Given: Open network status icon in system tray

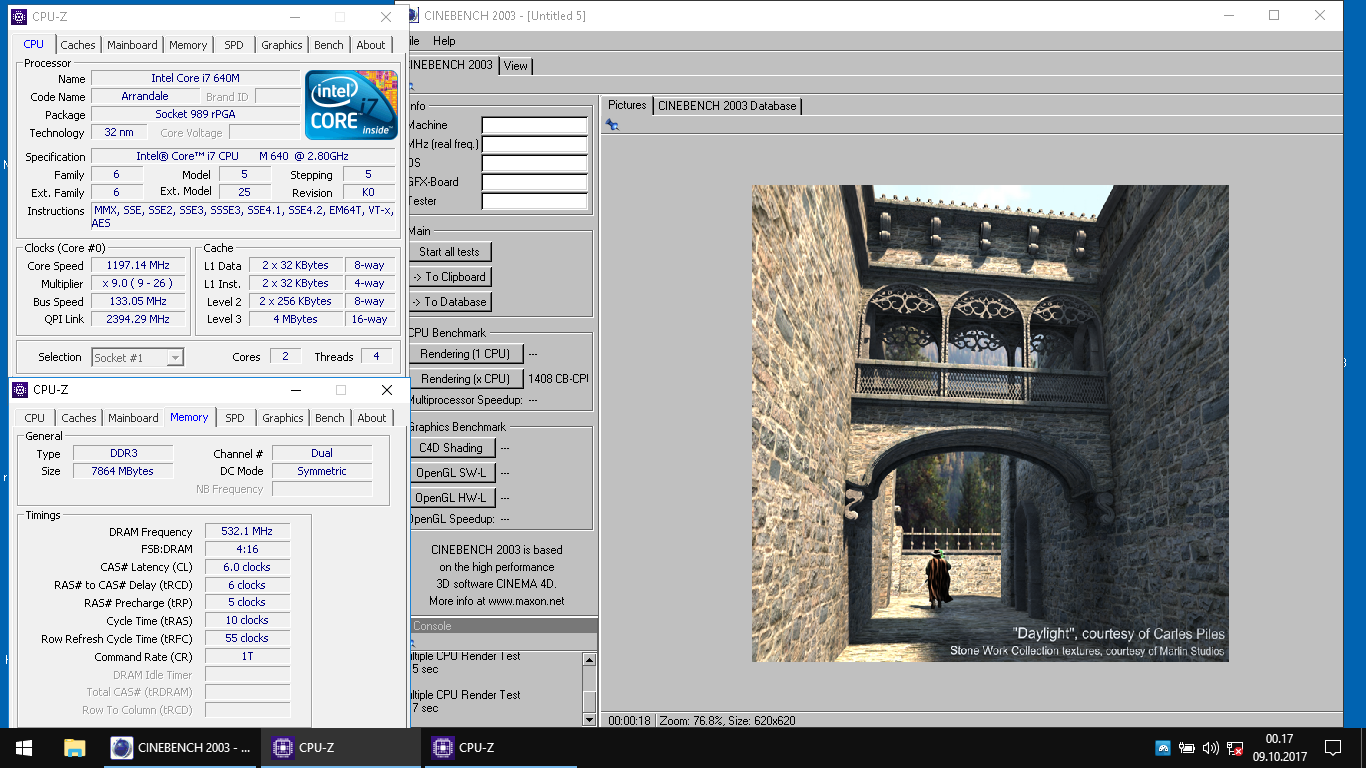Looking at the screenshot, I should 1235,747.
